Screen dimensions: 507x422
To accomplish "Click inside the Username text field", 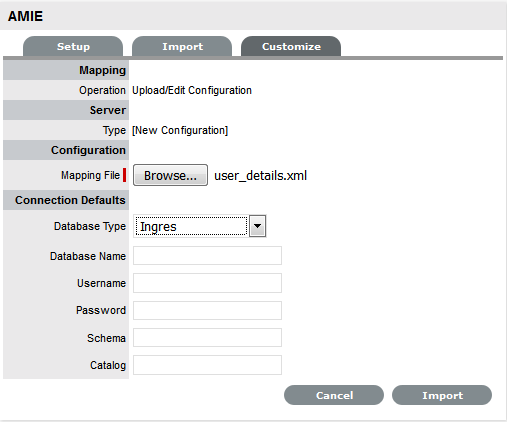I will click(x=207, y=283).
